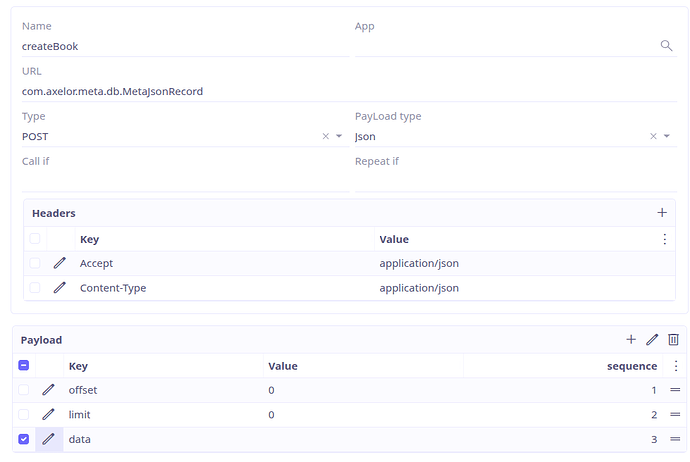690x462 pixels.
Task: Open Payload column options menu
Action: (x=675, y=366)
